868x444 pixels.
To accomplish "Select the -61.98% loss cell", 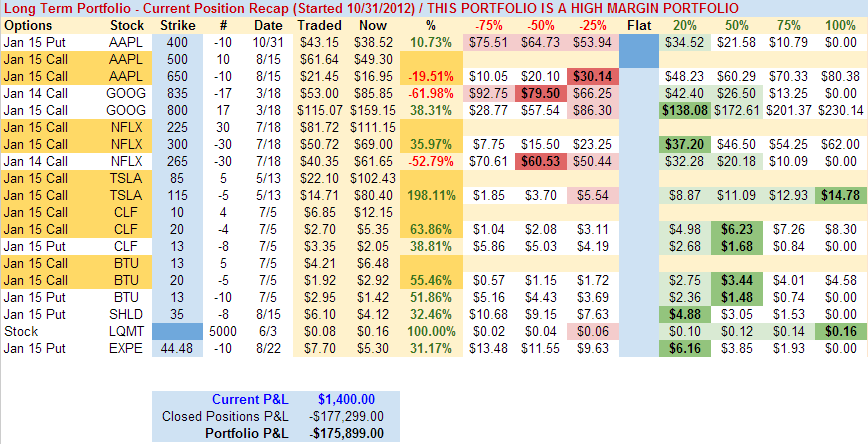I will click(431, 93).
